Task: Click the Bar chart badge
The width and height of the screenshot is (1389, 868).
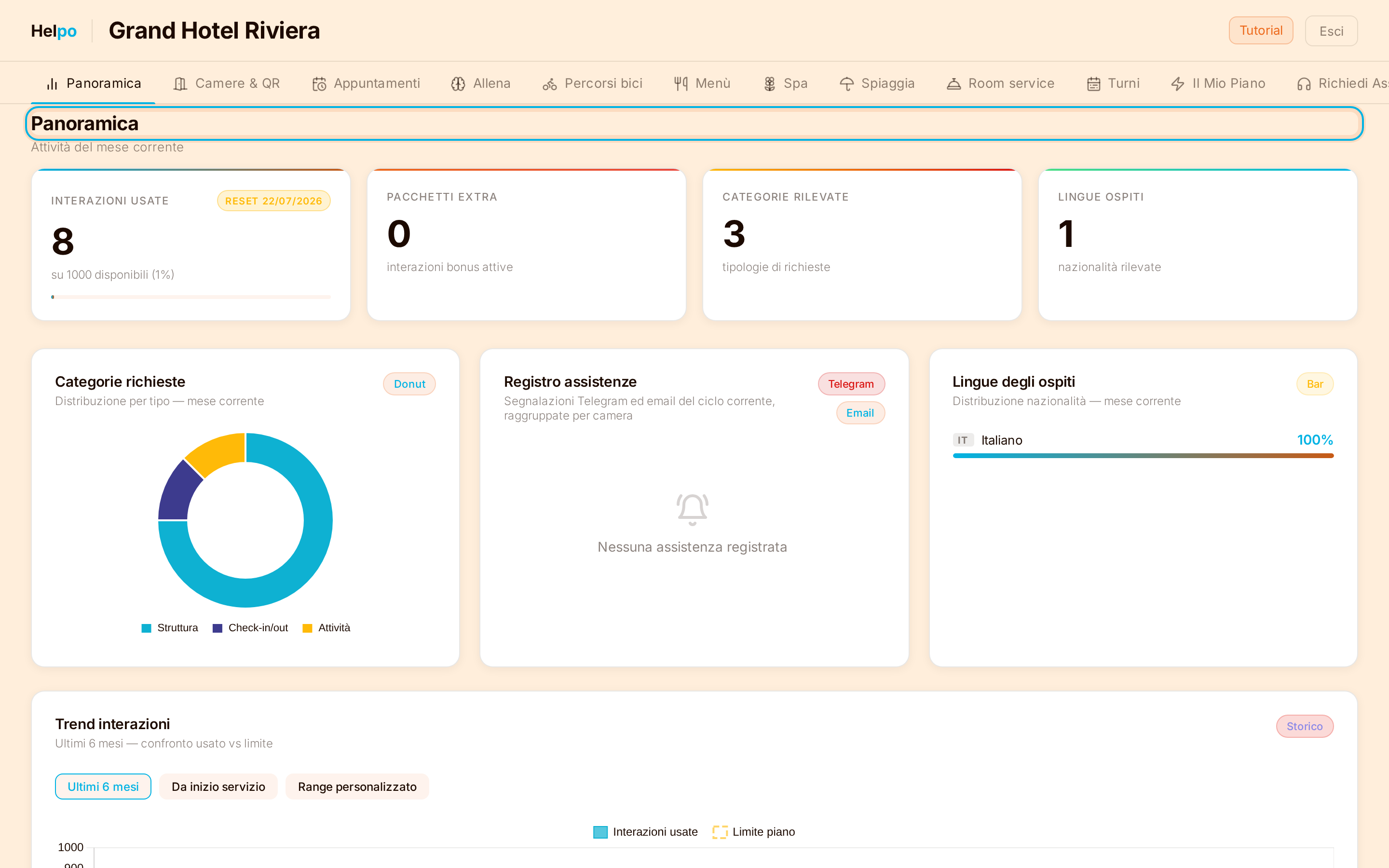Action: (1314, 384)
